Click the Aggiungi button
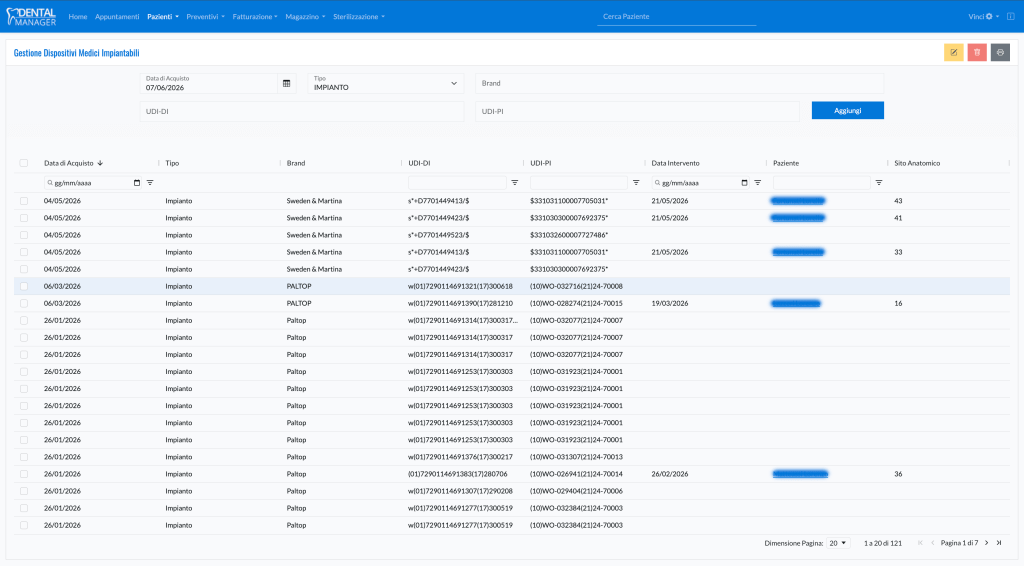The height and width of the screenshot is (566, 1024). (x=848, y=110)
